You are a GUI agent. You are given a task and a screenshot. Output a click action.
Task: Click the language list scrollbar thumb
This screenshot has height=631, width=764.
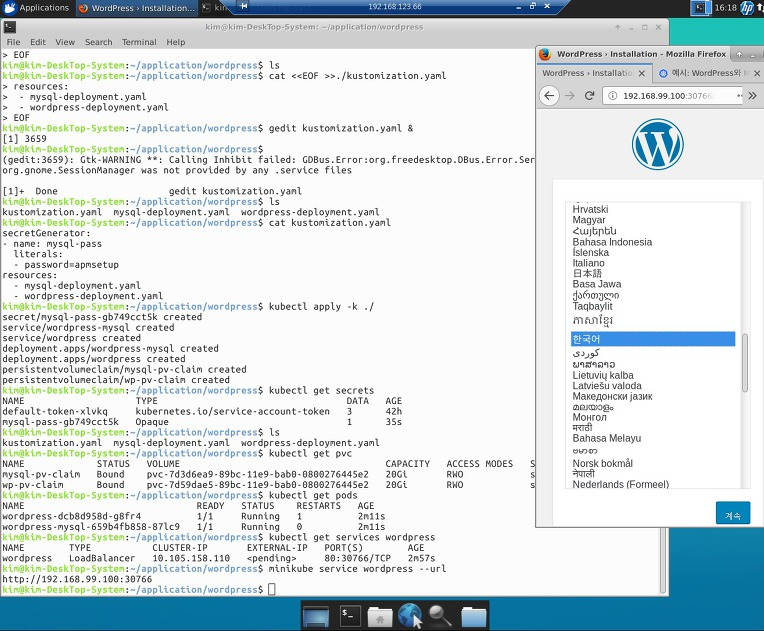pyautogui.click(x=745, y=363)
